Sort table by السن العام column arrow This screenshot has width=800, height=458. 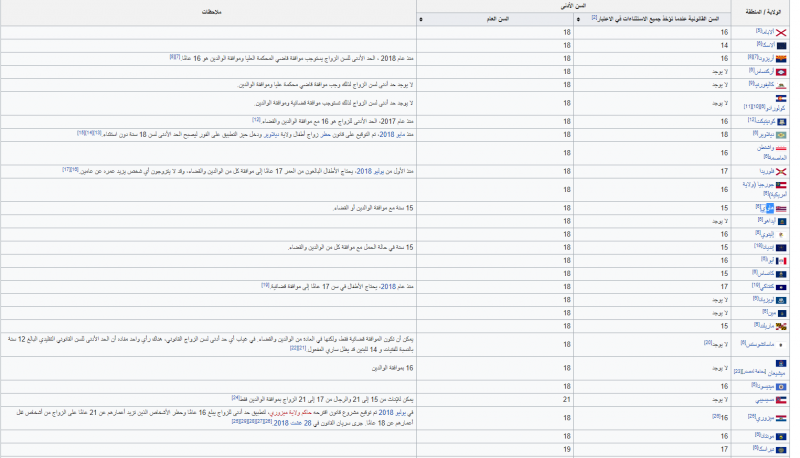[x=420, y=19]
